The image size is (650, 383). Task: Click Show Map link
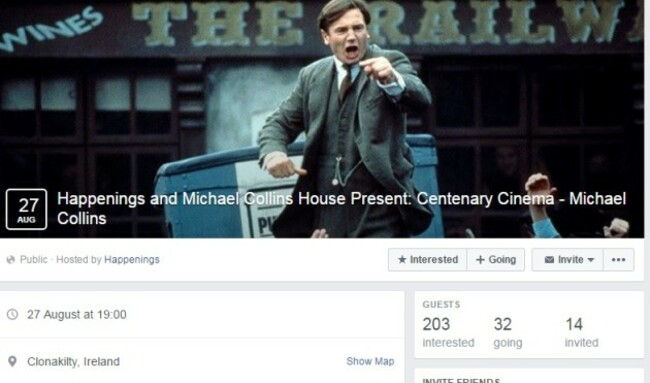pos(370,361)
